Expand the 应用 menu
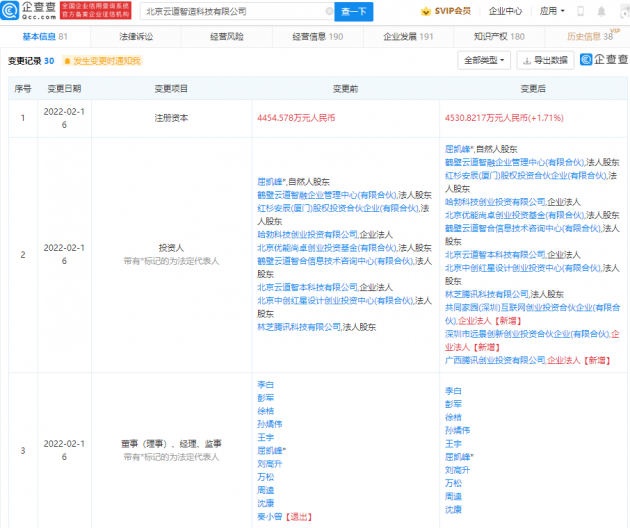 [x=552, y=11]
